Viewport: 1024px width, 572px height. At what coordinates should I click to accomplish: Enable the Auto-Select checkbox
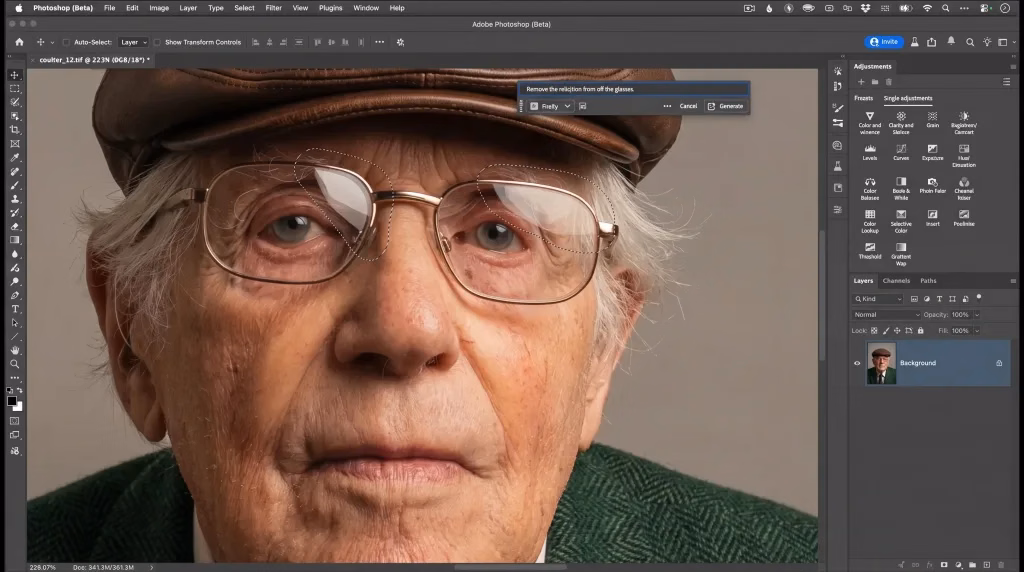(66, 42)
